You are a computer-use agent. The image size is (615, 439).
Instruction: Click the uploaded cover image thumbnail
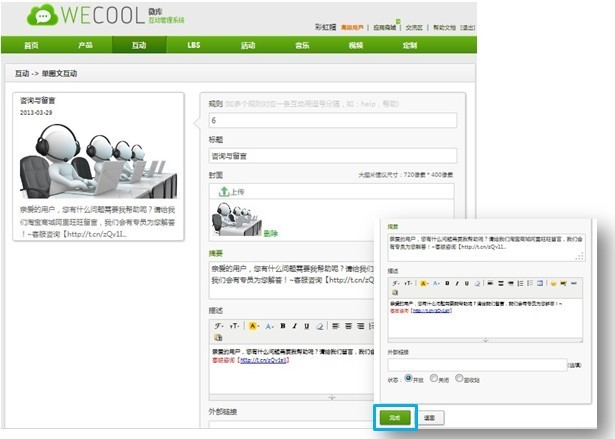tap(237, 219)
